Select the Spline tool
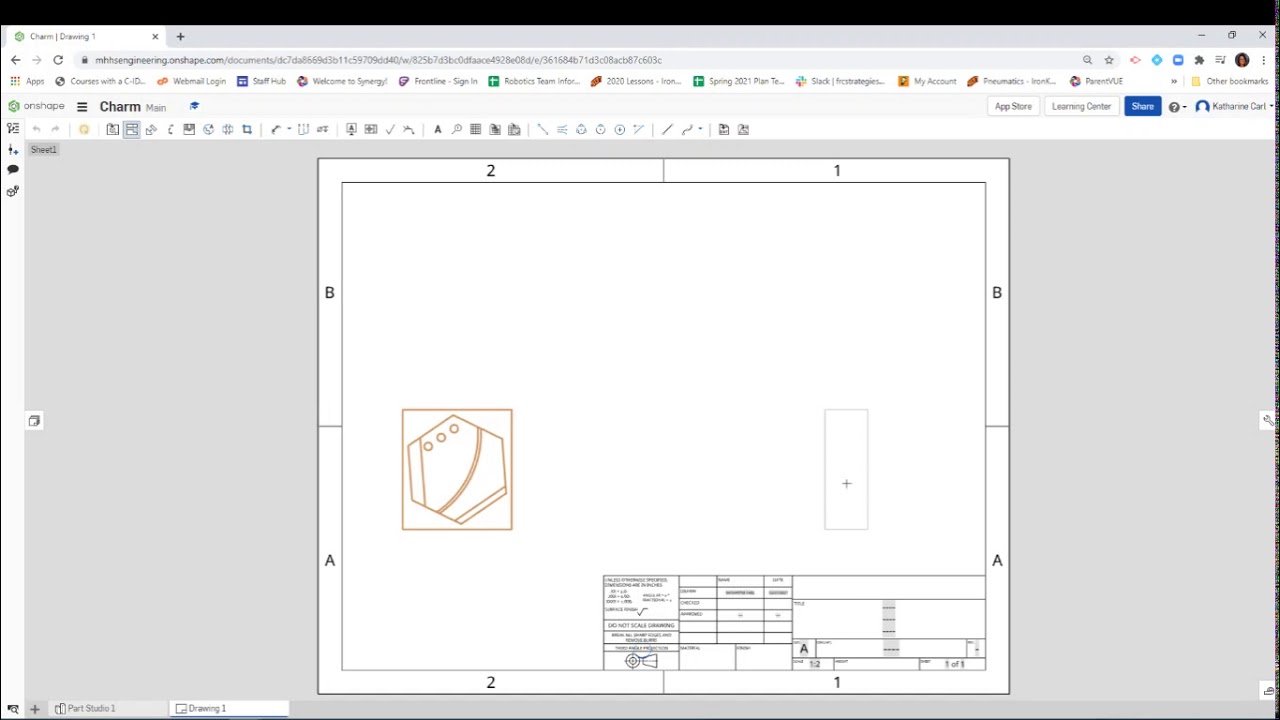The width and height of the screenshot is (1280, 720). pyautogui.click(x=687, y=129)
